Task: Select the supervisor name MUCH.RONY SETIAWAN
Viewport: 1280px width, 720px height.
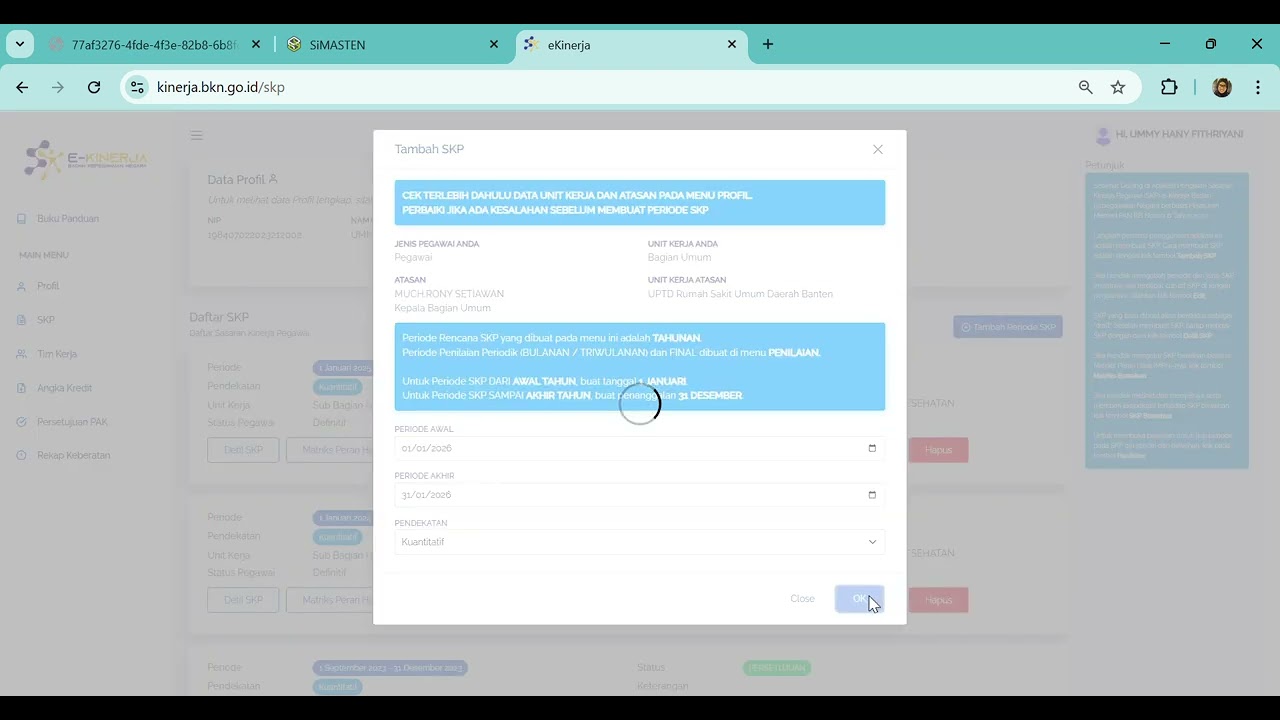Action: point(449,294)
